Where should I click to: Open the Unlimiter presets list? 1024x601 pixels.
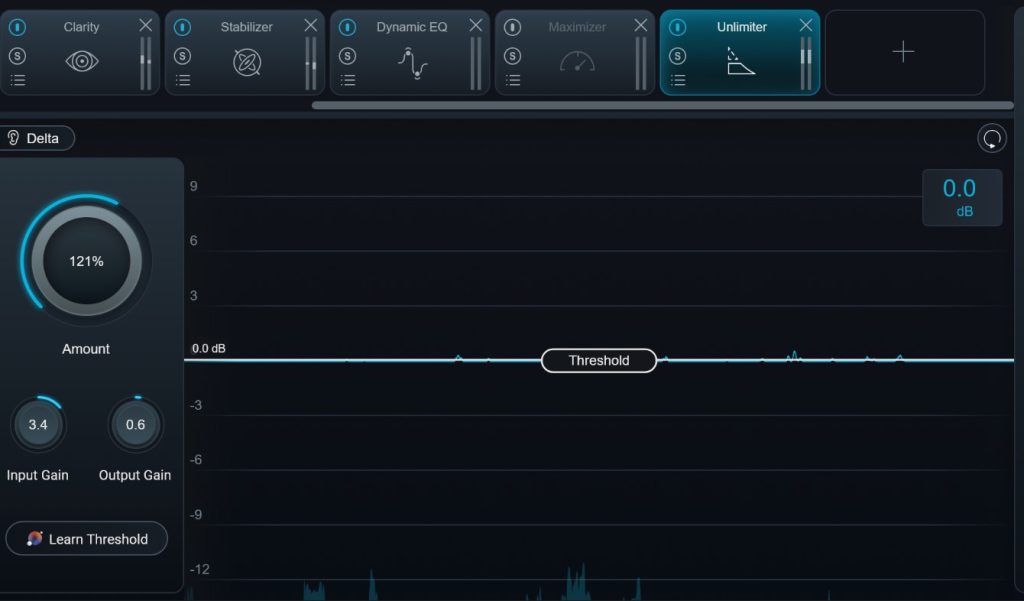coord(678,81)
